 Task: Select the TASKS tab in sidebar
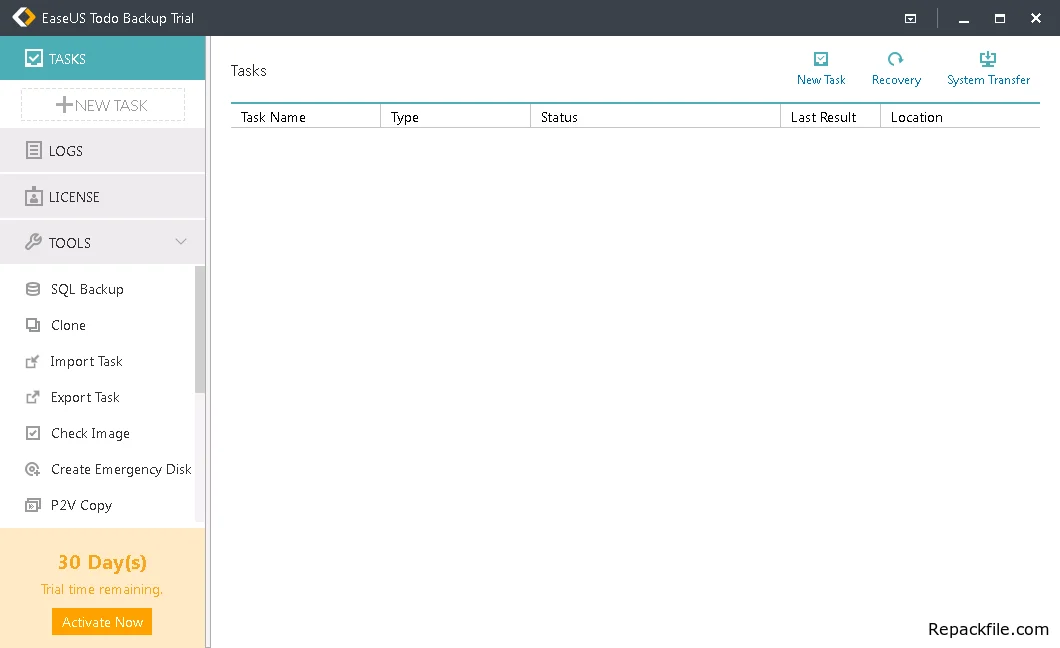pos(102,58)
